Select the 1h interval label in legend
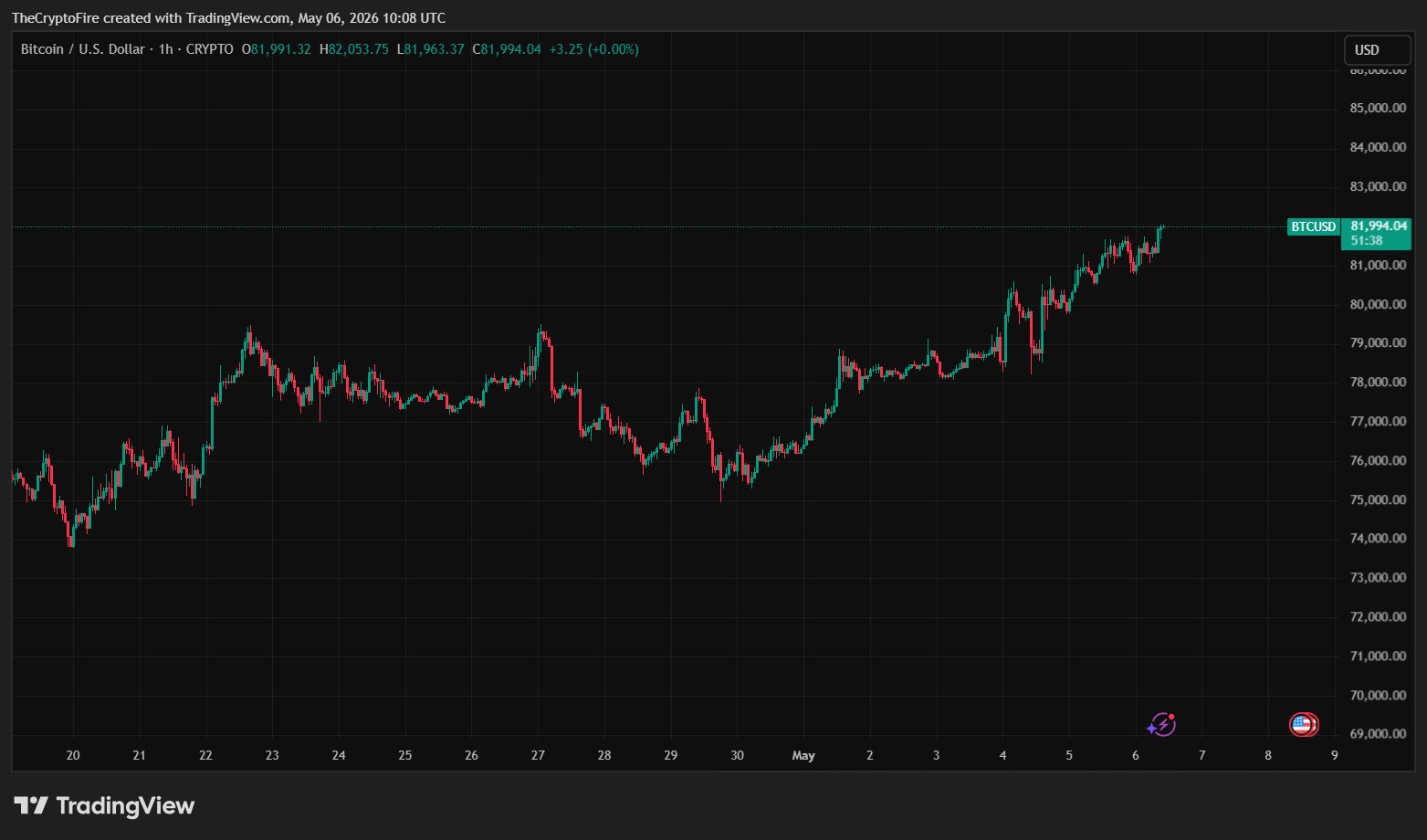This screenshot has height=840, width=1427. (165, 49)
